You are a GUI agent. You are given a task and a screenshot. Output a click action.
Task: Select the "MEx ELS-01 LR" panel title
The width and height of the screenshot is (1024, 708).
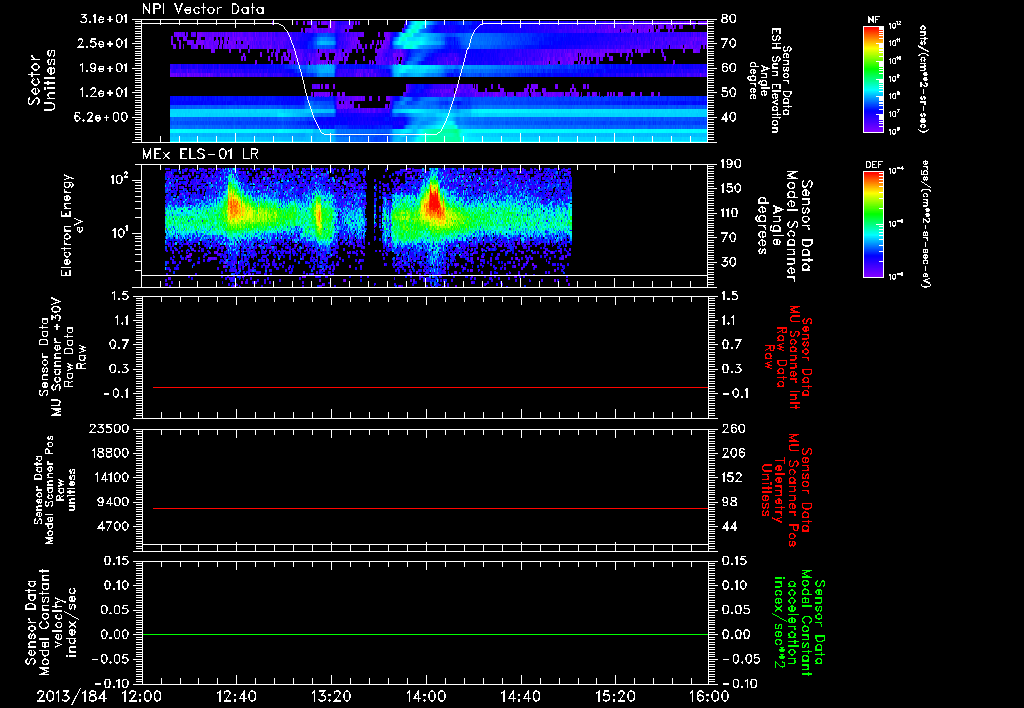click(x=200, y=154)
